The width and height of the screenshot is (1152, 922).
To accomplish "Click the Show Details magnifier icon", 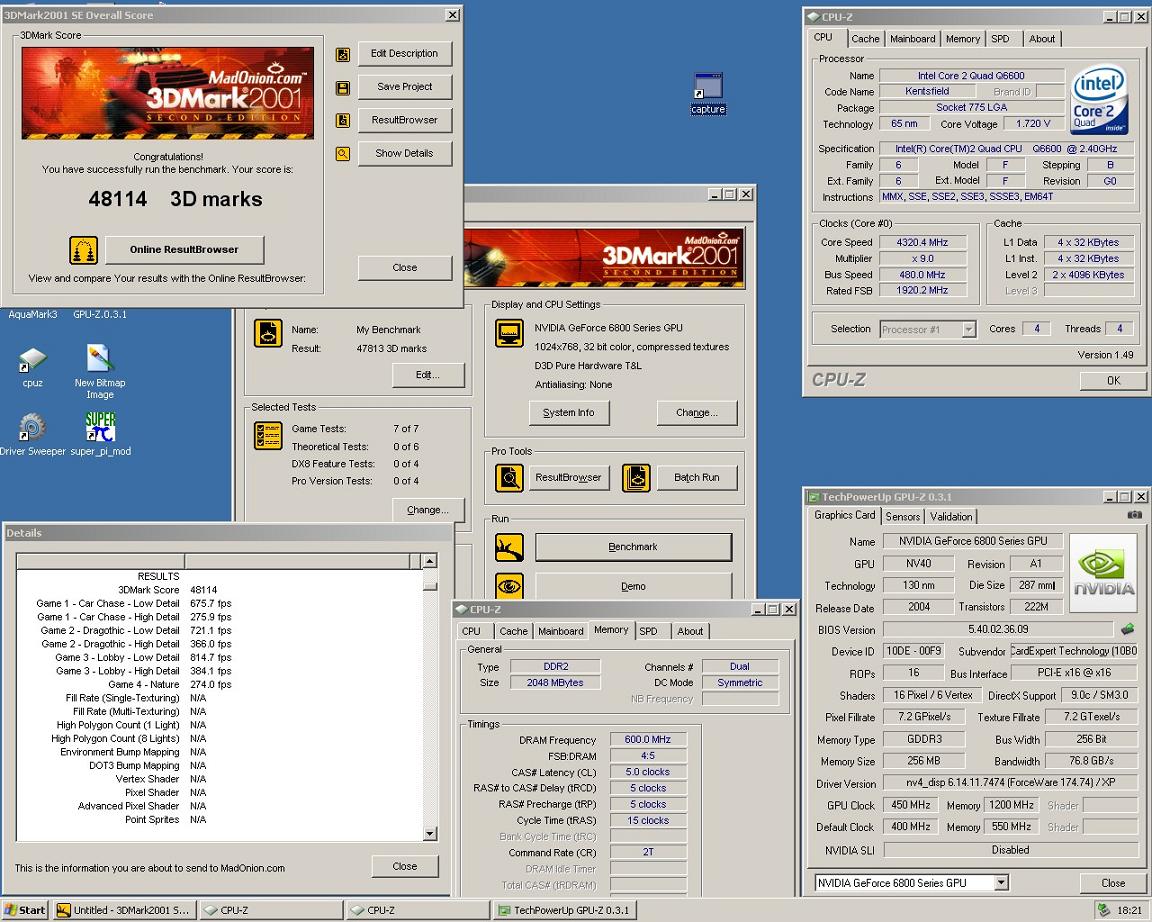I will (342, 154).
